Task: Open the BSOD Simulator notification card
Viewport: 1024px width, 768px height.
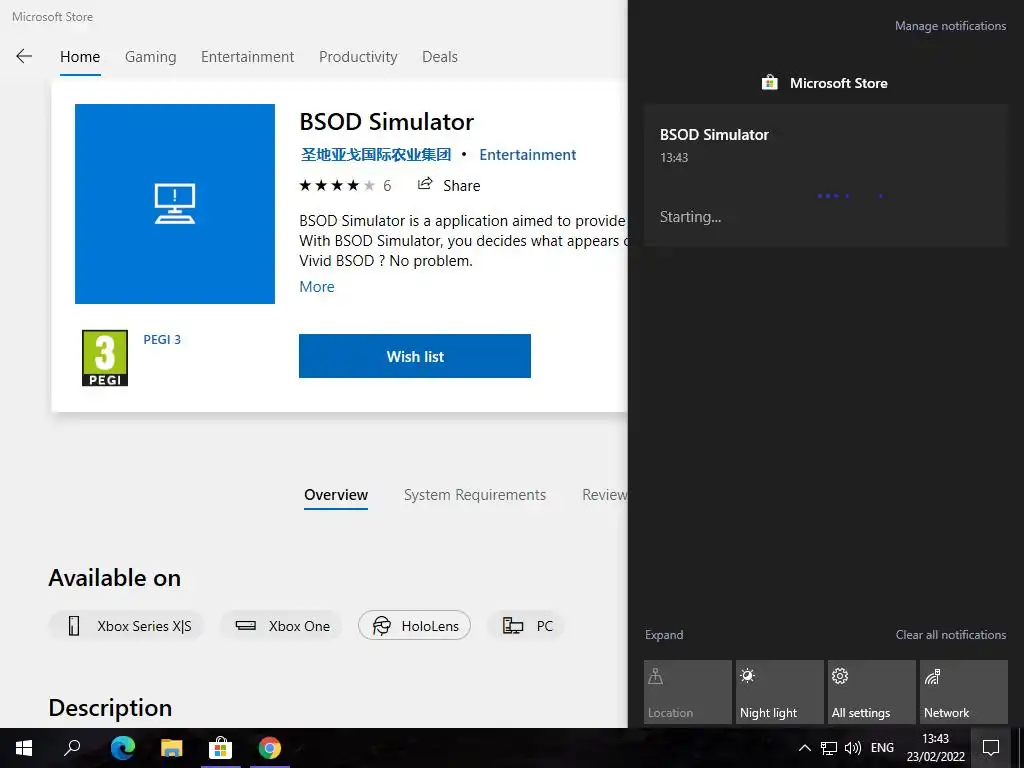Action: coord(826,175)
